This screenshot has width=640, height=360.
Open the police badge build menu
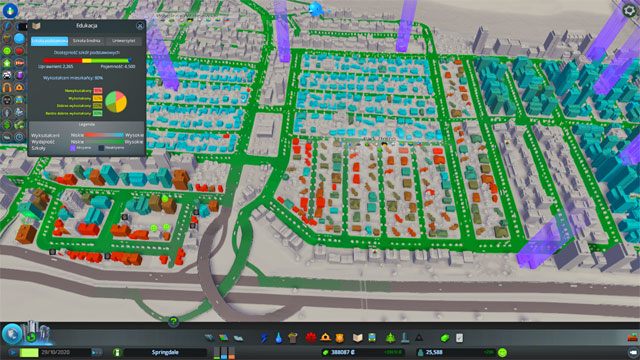pos(340,338)
